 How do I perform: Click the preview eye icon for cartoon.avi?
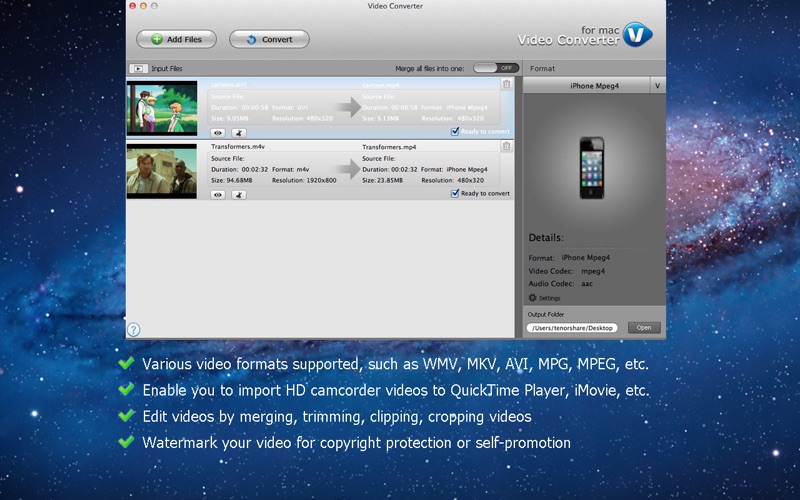[218, 133]
